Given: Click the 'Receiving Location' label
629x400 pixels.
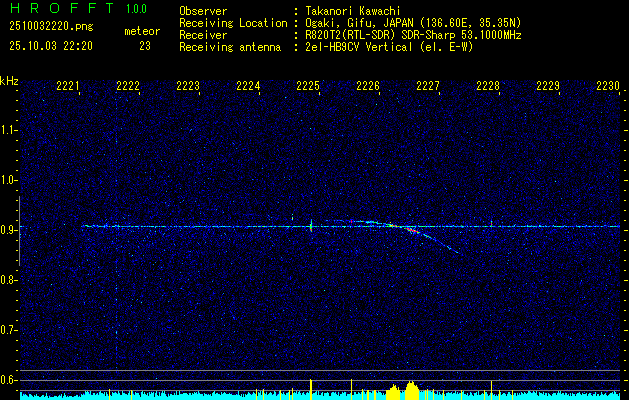Looking at the screenshot, I should (233, 23).
